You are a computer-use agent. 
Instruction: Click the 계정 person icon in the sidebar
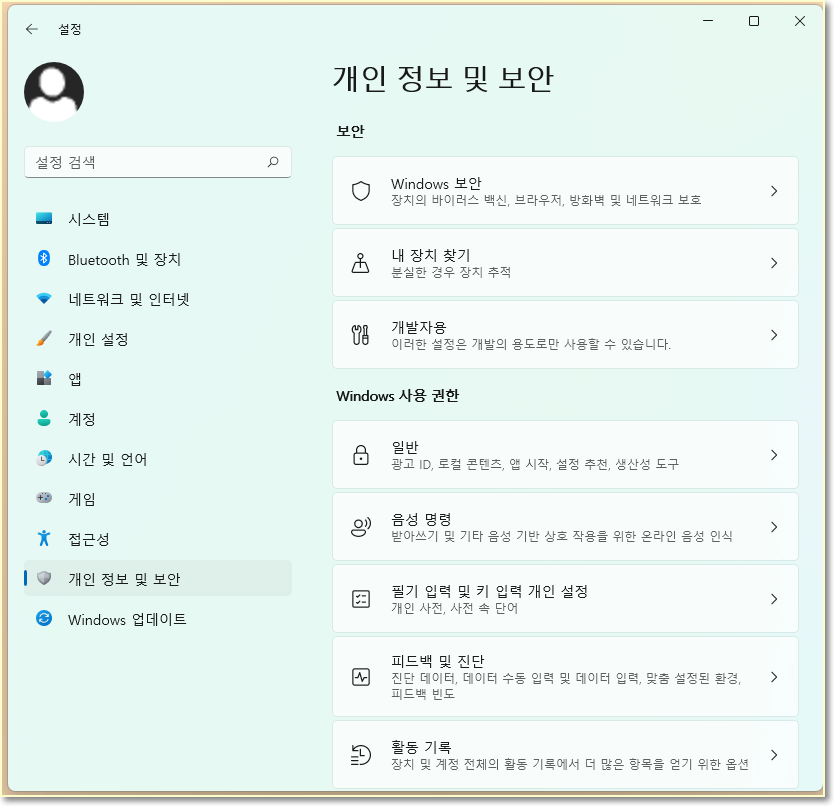44,418
